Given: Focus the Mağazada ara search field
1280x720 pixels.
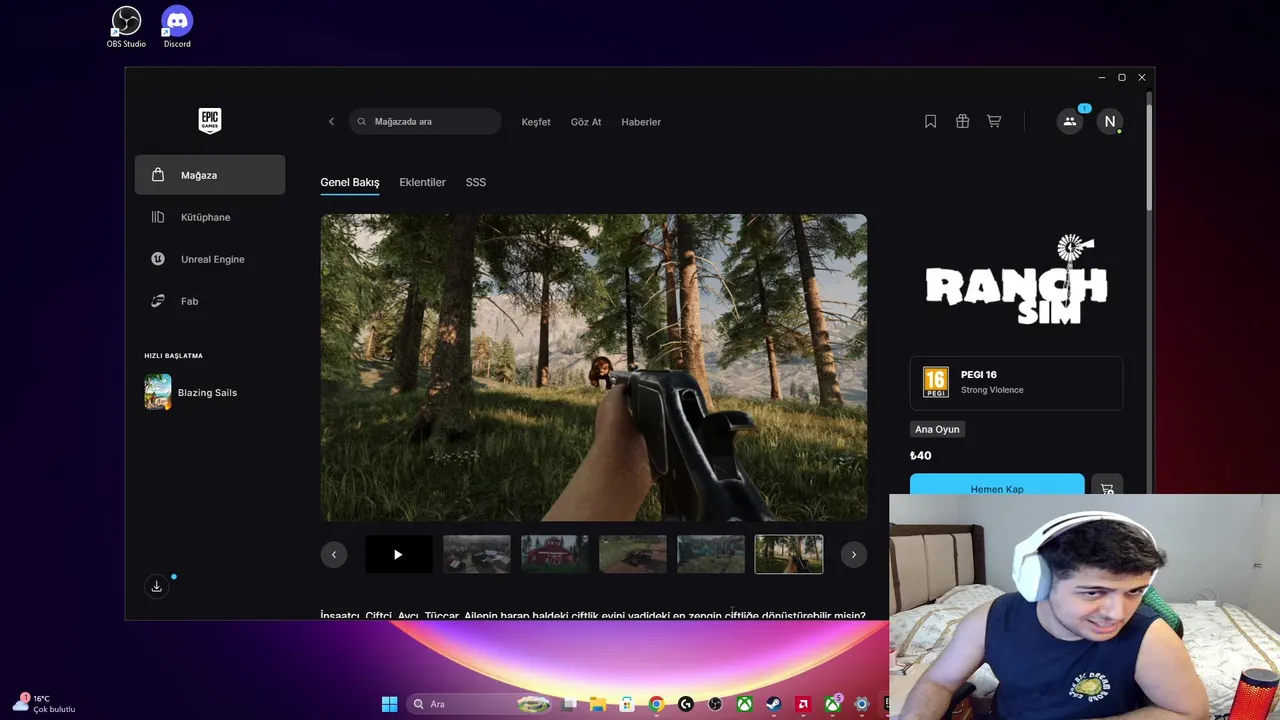Looking at the screenshot, I should [x=425, y=122].
